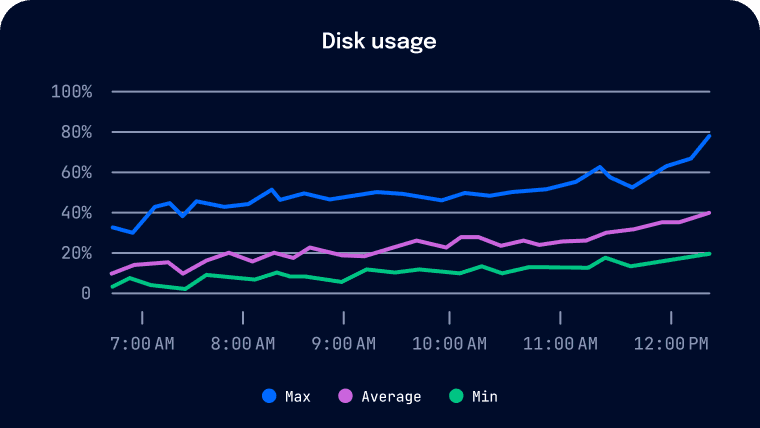Click the 40% y-axis label

click(x=75, y=212)
